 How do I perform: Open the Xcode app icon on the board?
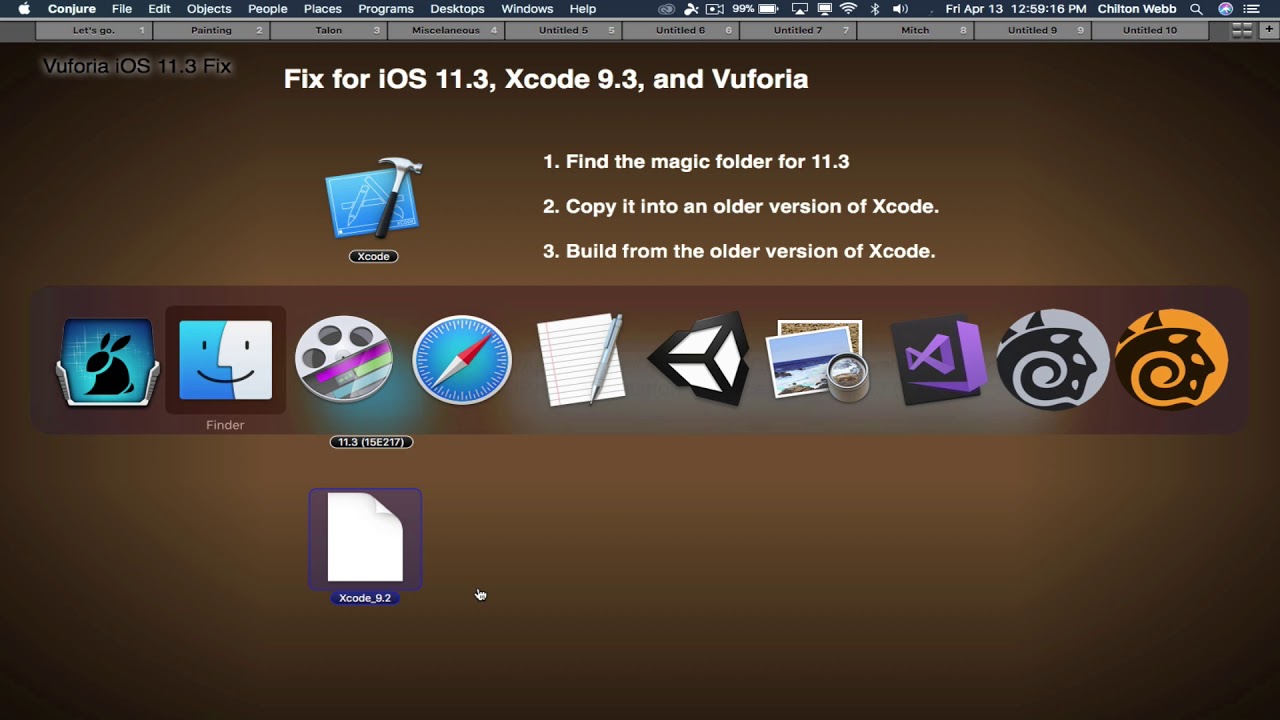tap(373, 198)
